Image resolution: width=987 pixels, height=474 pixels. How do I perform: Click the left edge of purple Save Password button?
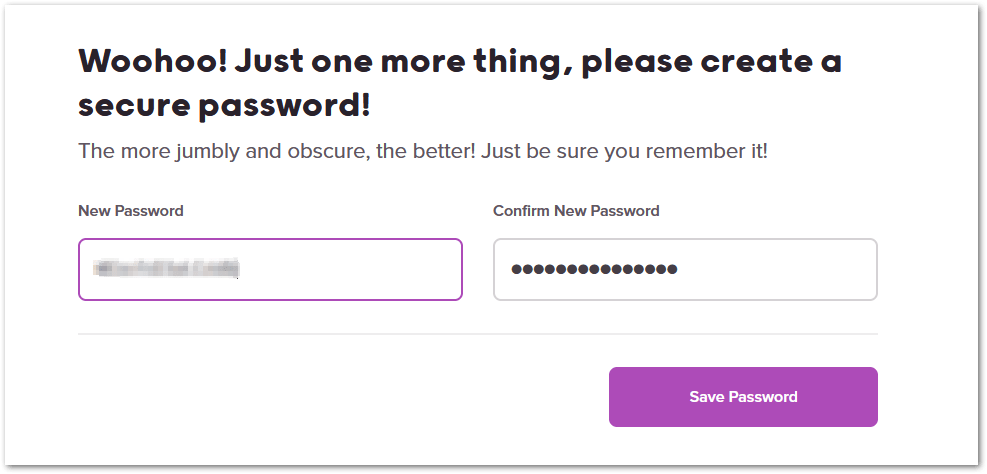pos(617,397)
